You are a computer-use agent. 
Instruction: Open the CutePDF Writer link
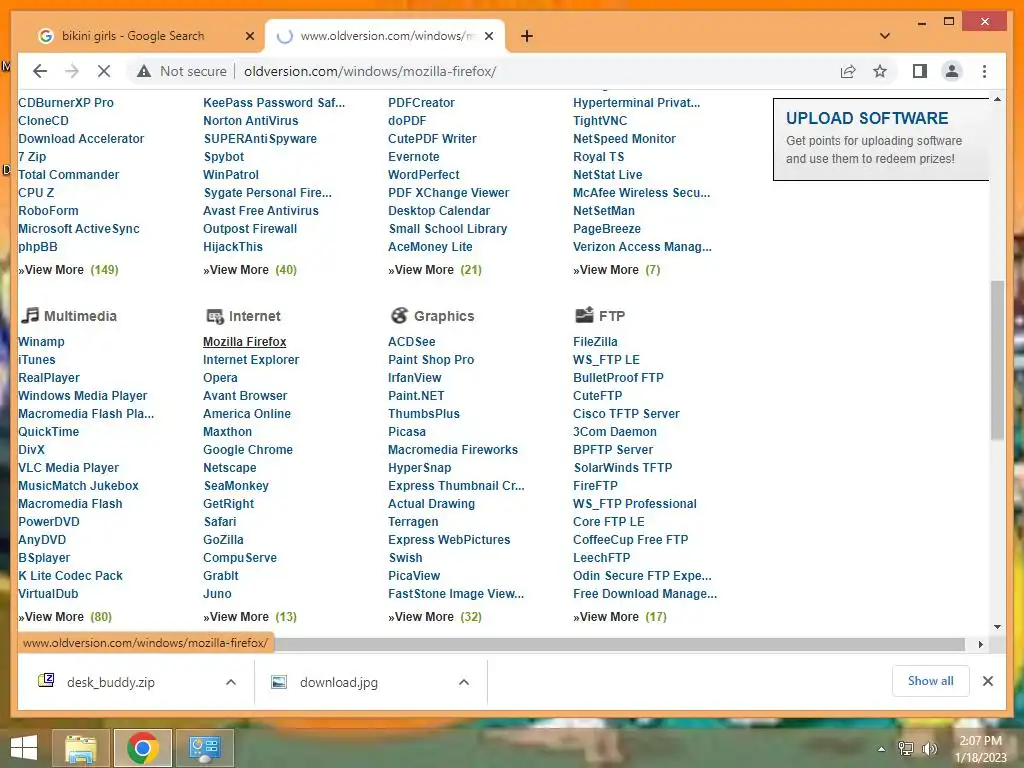(x=432, y=138)
